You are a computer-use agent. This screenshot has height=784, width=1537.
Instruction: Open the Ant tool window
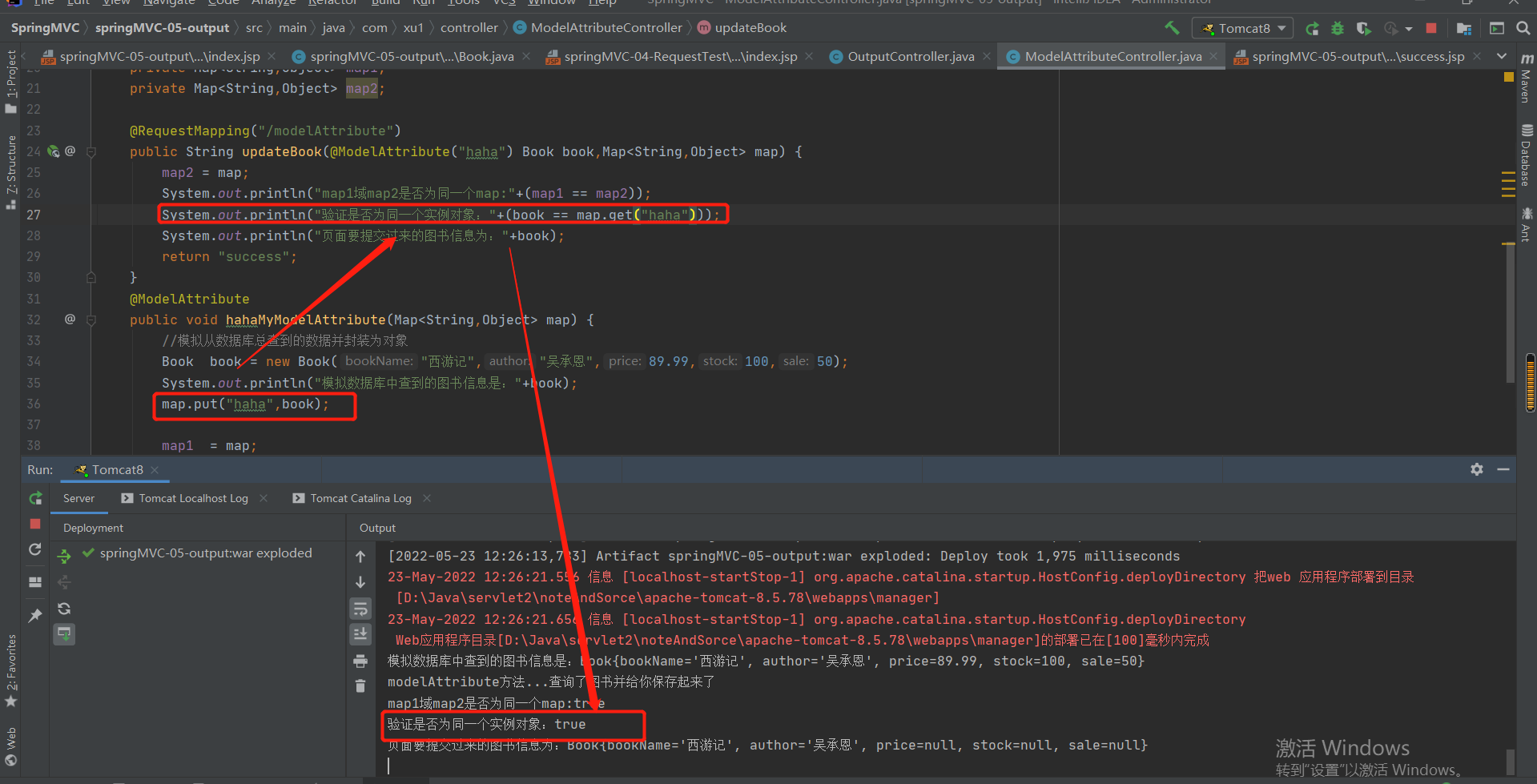pos(1527,224)
